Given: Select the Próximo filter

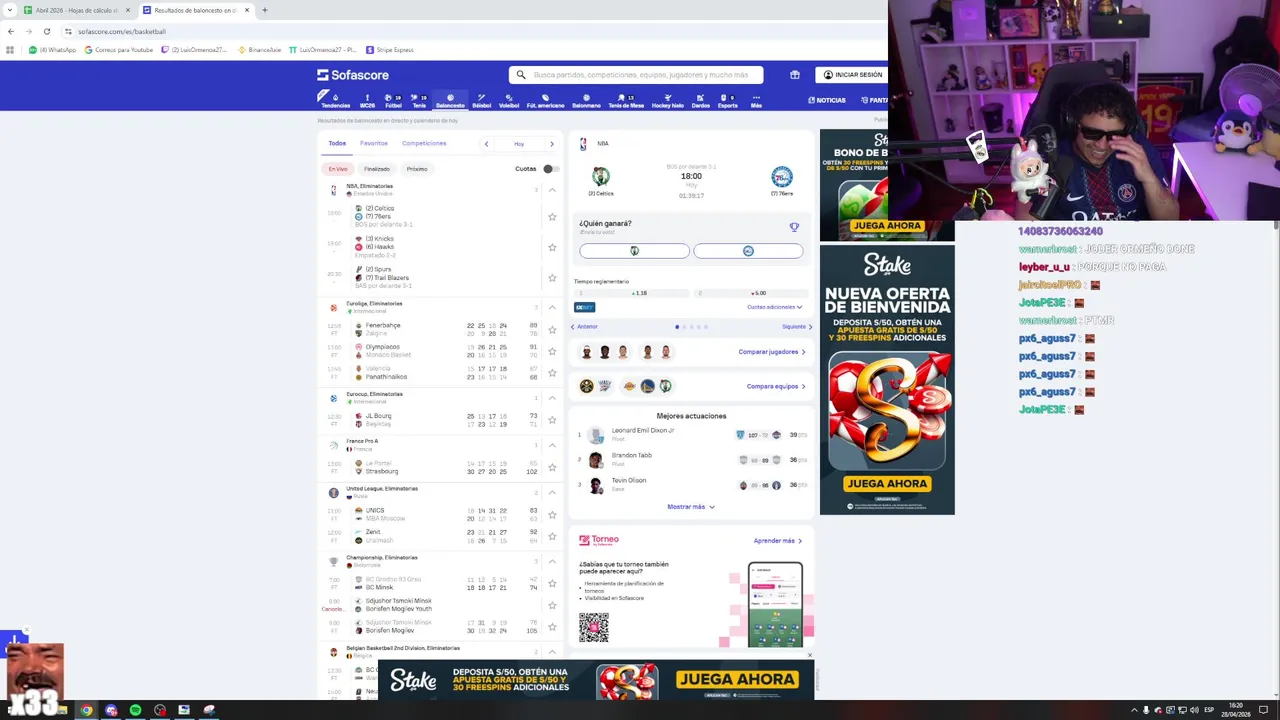Looking at the screenshot, I should pyautogui.click(x=417, y=169).
